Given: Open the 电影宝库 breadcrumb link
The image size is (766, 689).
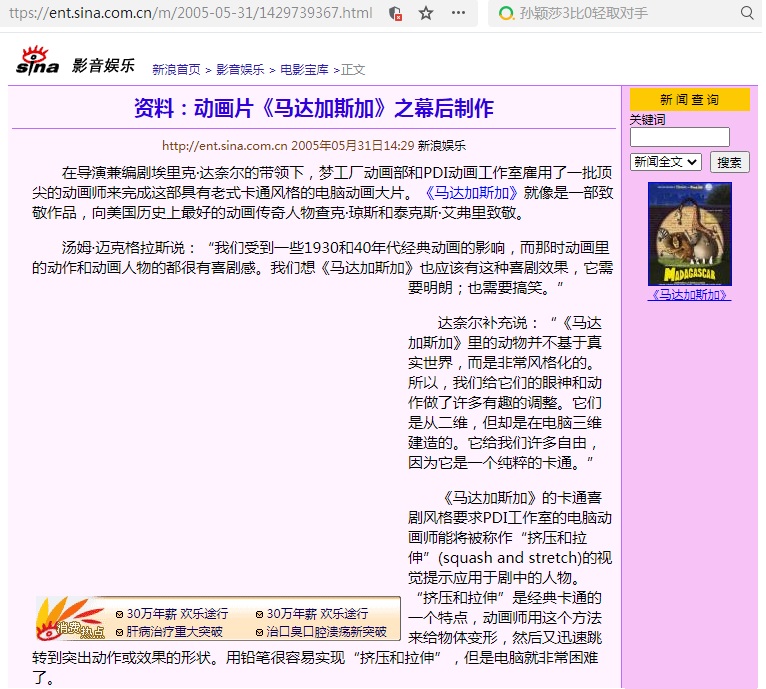Looking at the screenshot, I should click(304, 70).
